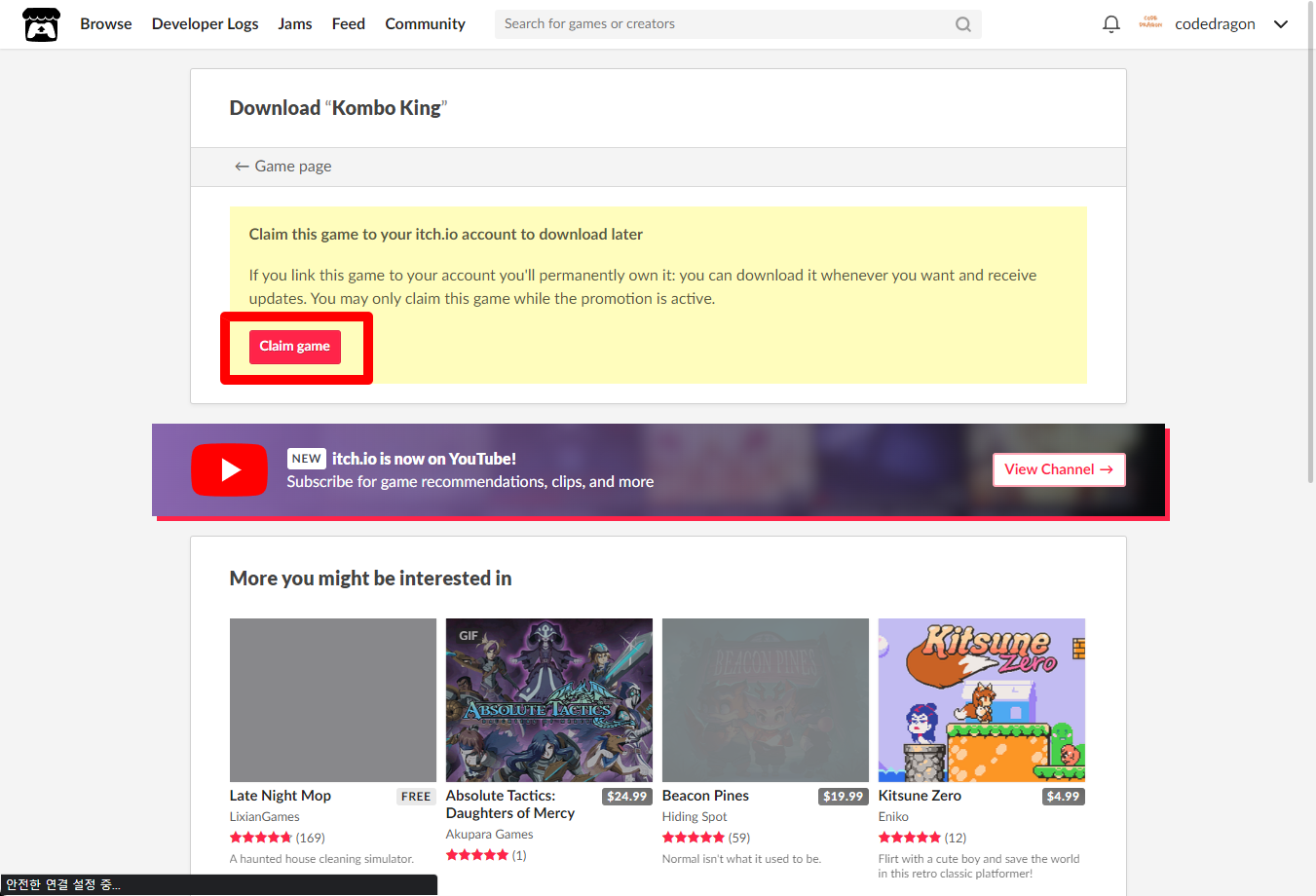The width and height of the screenshot is (1316, 896).
Task: Click the Kitsune Zero title link
Action: pos(920,796)
